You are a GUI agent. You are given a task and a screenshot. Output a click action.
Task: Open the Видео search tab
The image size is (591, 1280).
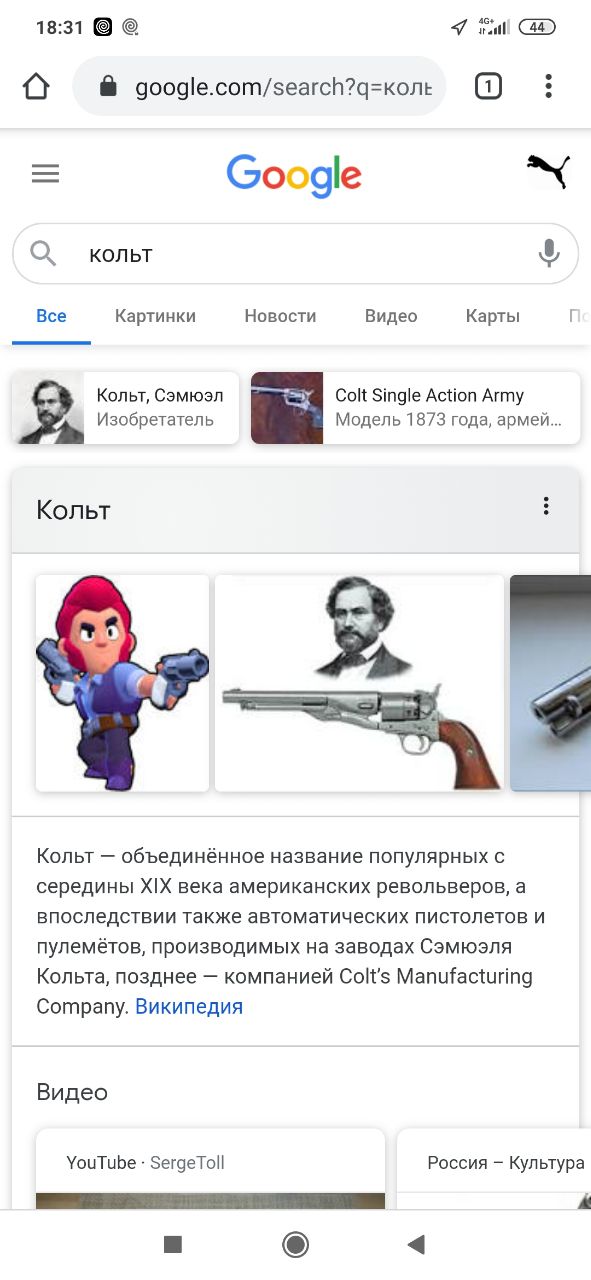coord(391,316)
